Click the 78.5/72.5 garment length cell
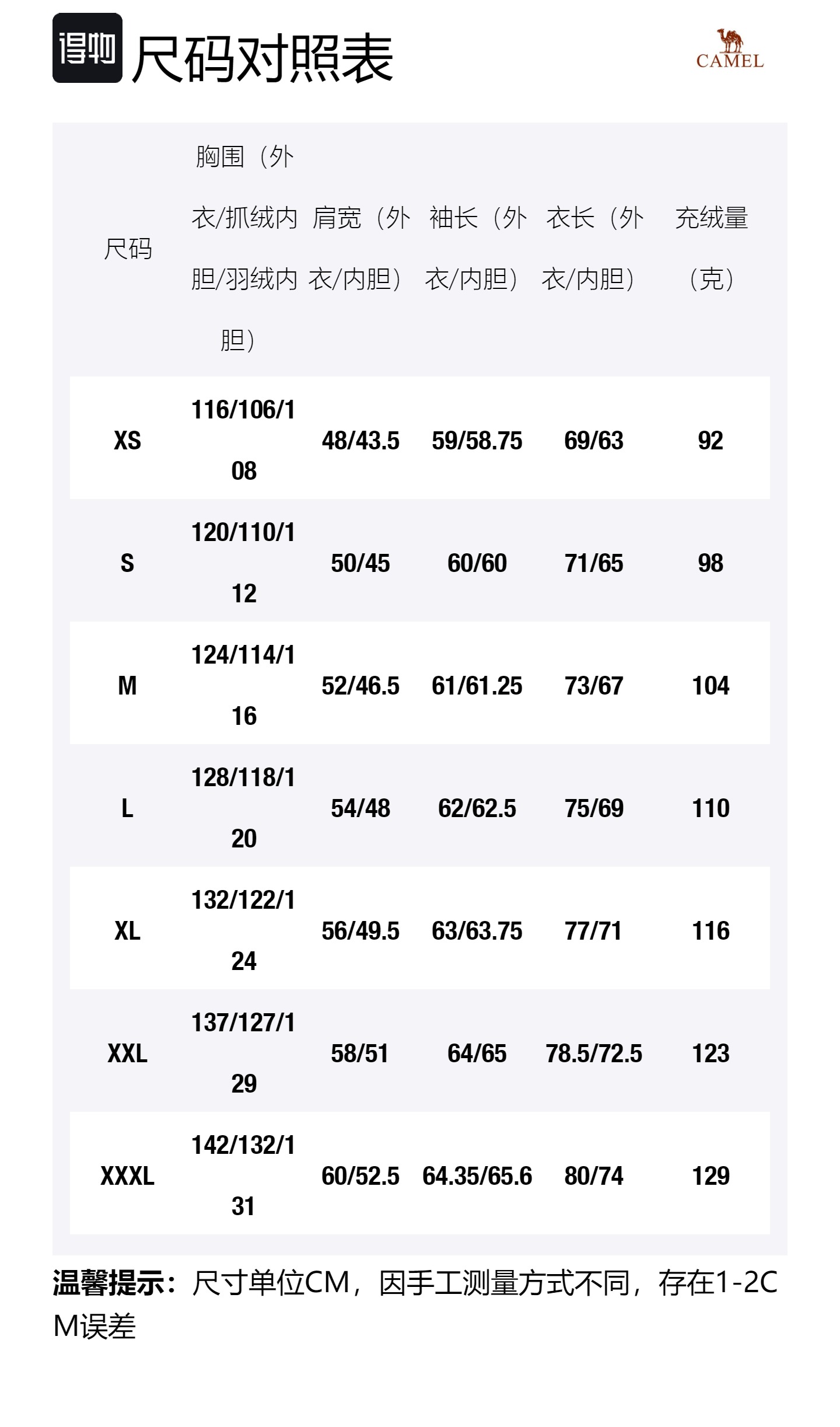 point(594,1053)
